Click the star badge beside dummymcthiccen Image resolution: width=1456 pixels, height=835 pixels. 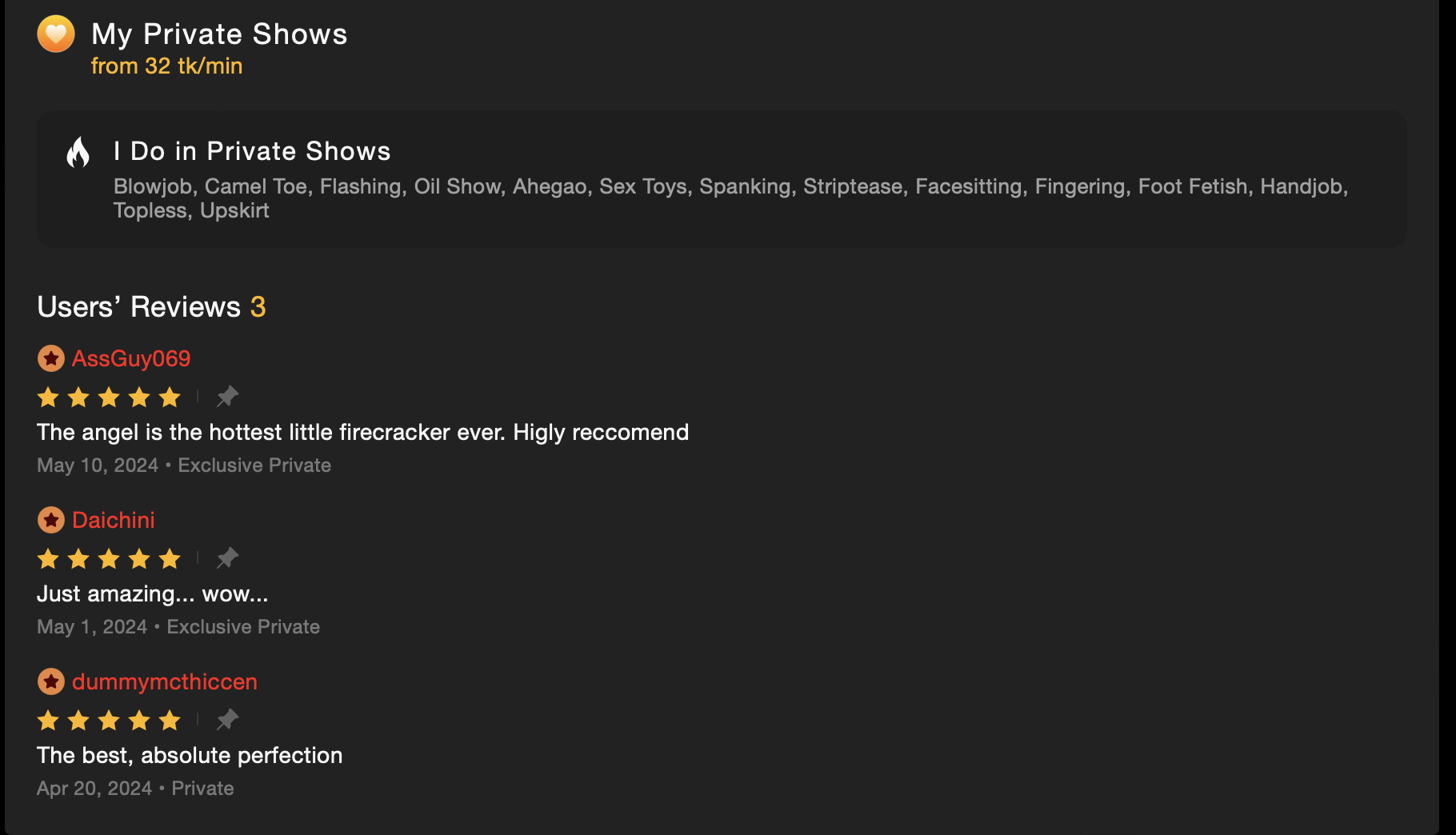tap(51, 682)
